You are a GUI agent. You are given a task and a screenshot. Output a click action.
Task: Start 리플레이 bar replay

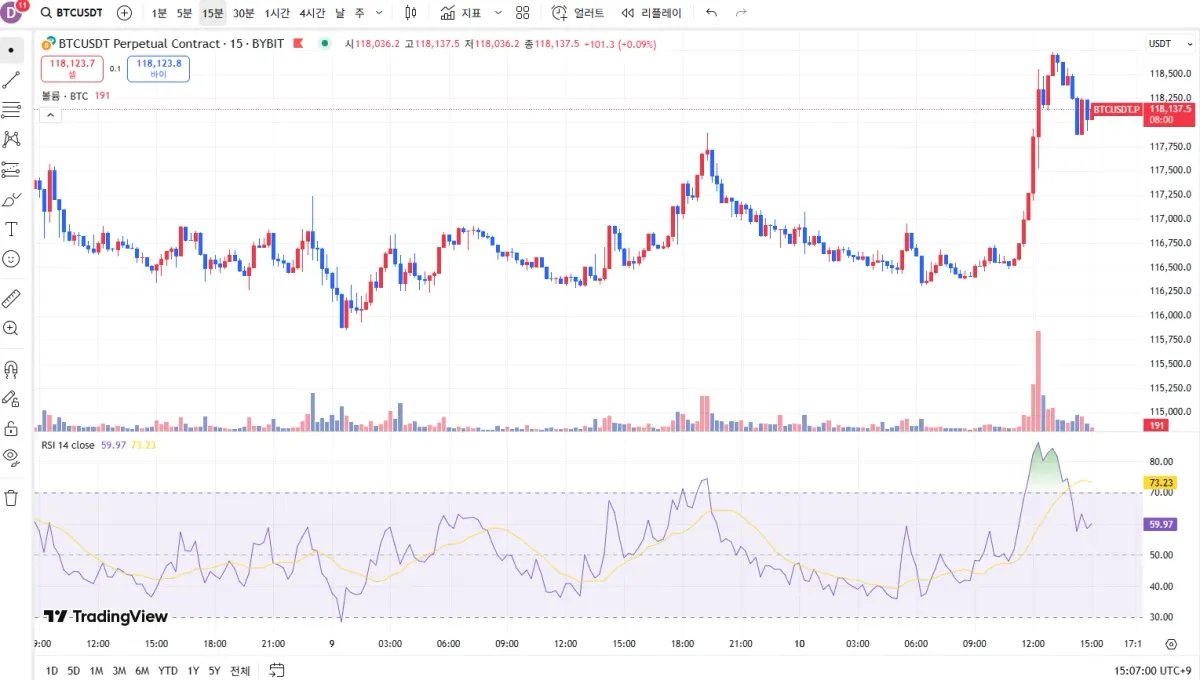651,13
